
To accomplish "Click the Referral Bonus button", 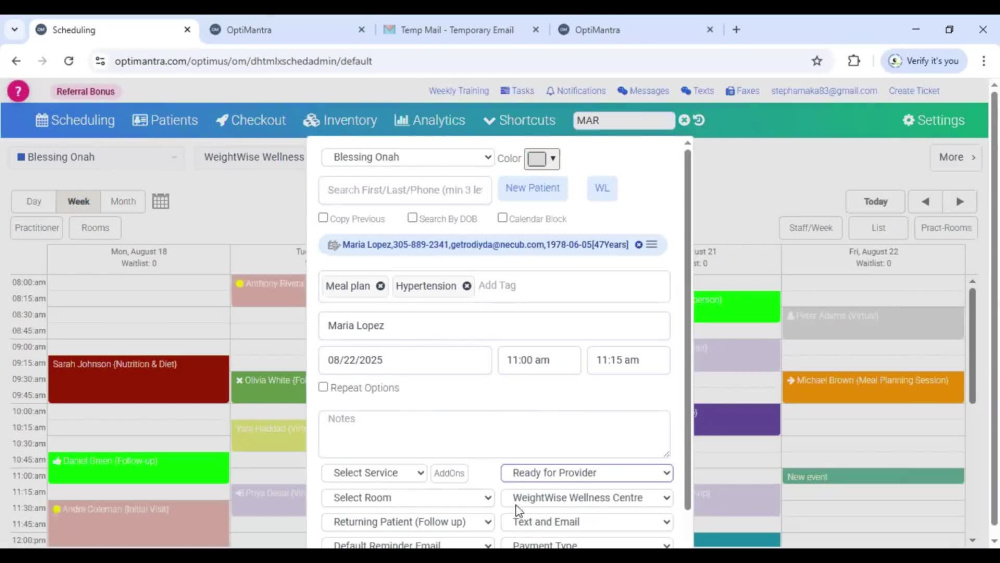I will [85, 91].
